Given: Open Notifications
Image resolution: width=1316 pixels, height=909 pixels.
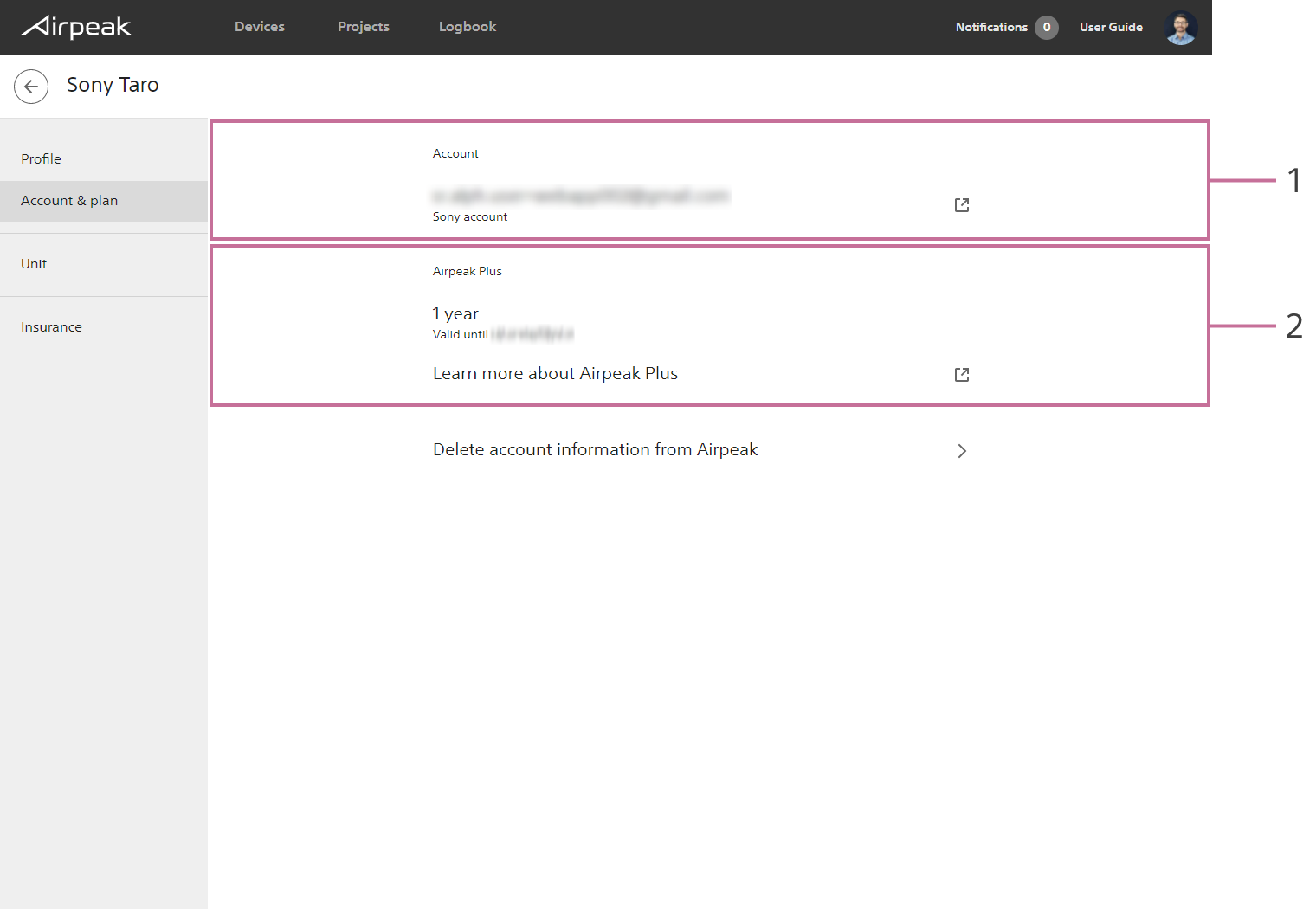Looking at the screenshot, I should click(x=991, y=27).
